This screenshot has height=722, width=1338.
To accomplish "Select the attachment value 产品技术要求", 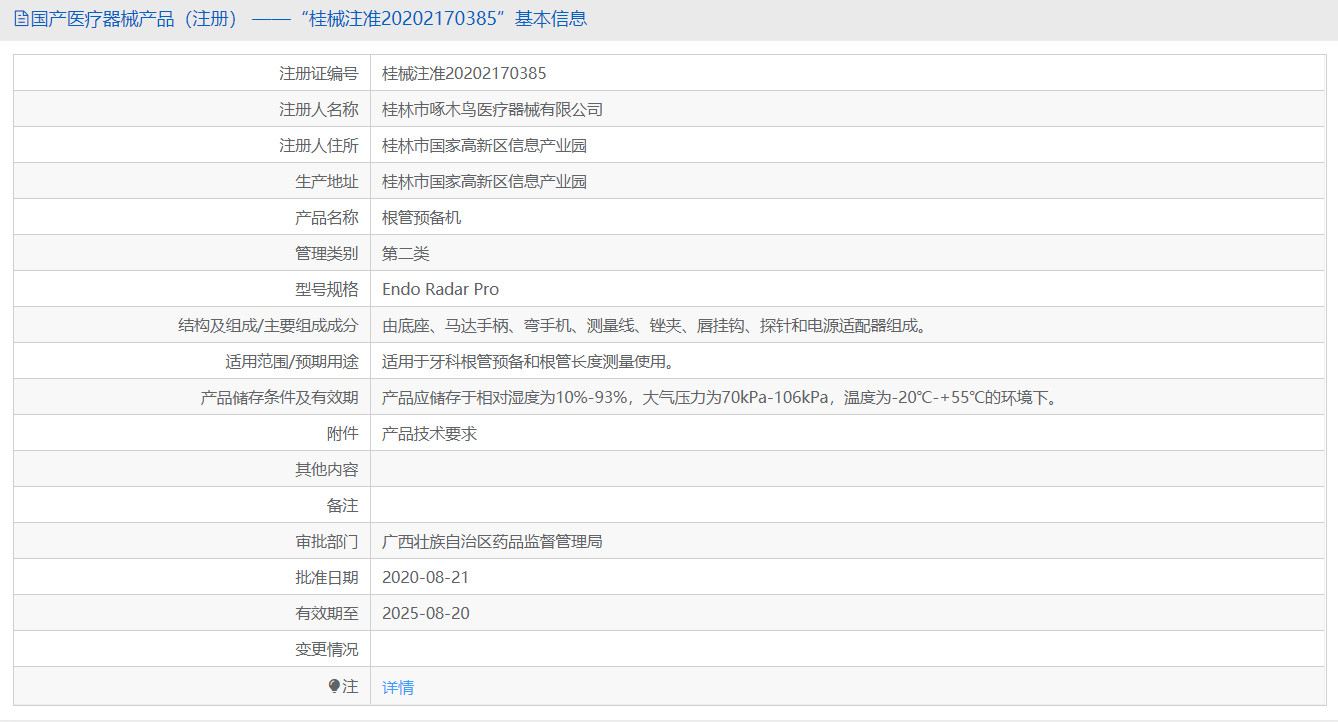I will coord(430,433).
